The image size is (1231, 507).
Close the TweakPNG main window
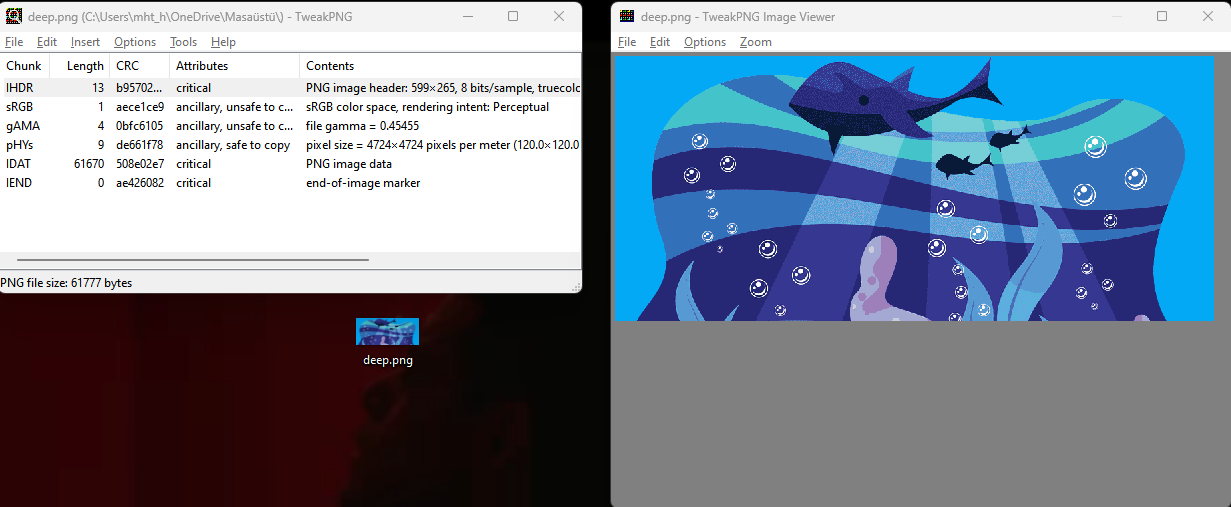[x=559, y=16]
